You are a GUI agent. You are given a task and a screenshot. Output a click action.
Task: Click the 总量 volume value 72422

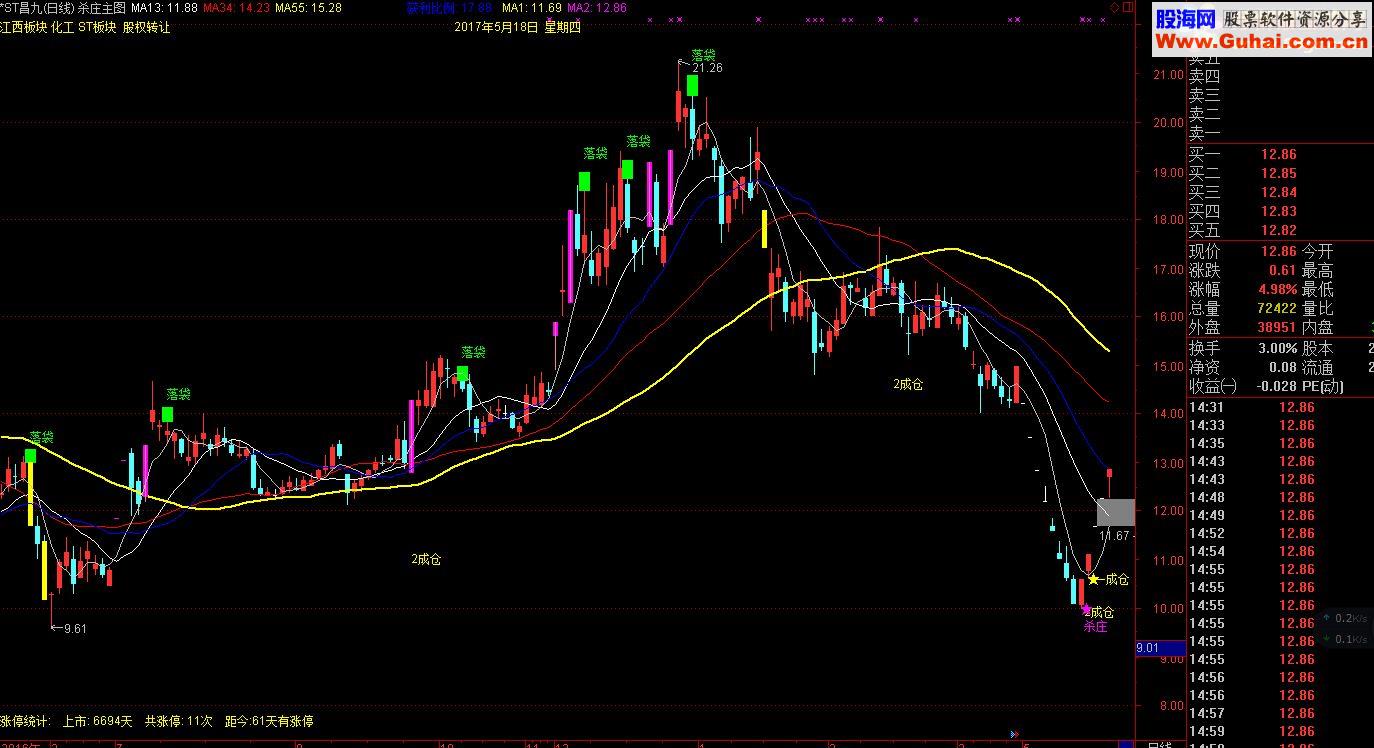click(1277, 309)
